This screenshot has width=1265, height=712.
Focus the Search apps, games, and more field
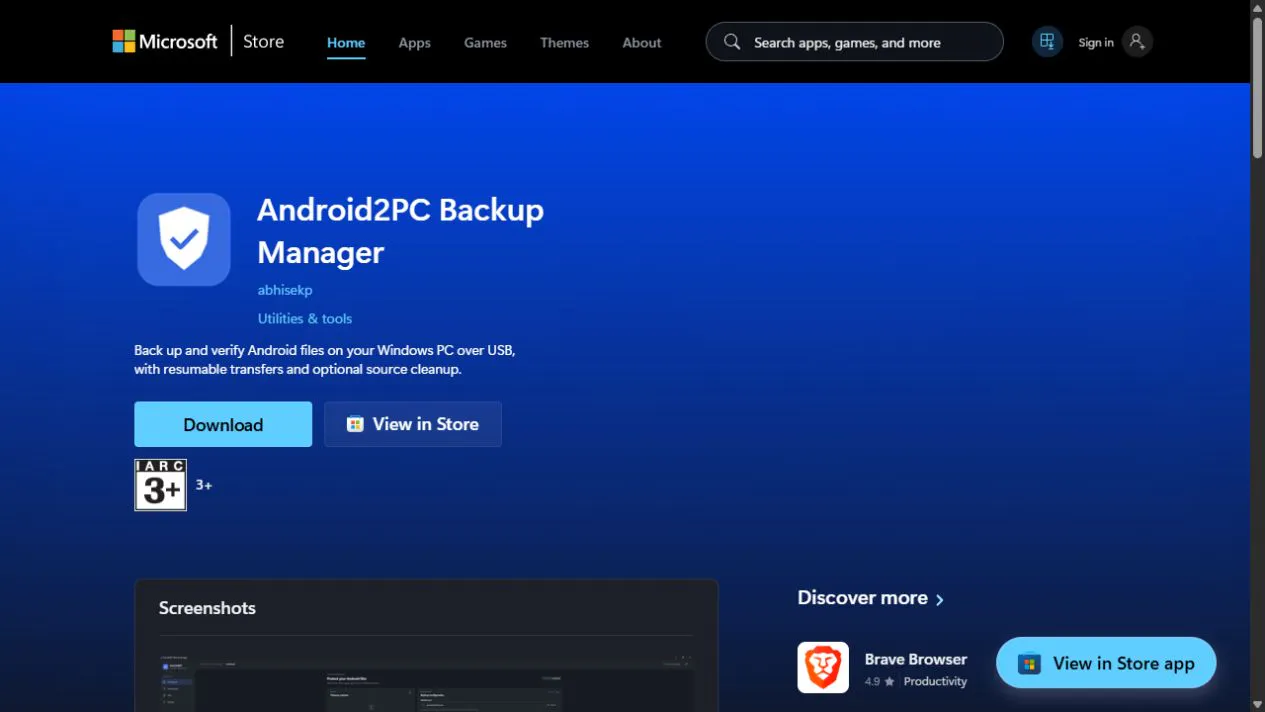tap(854, 42)
